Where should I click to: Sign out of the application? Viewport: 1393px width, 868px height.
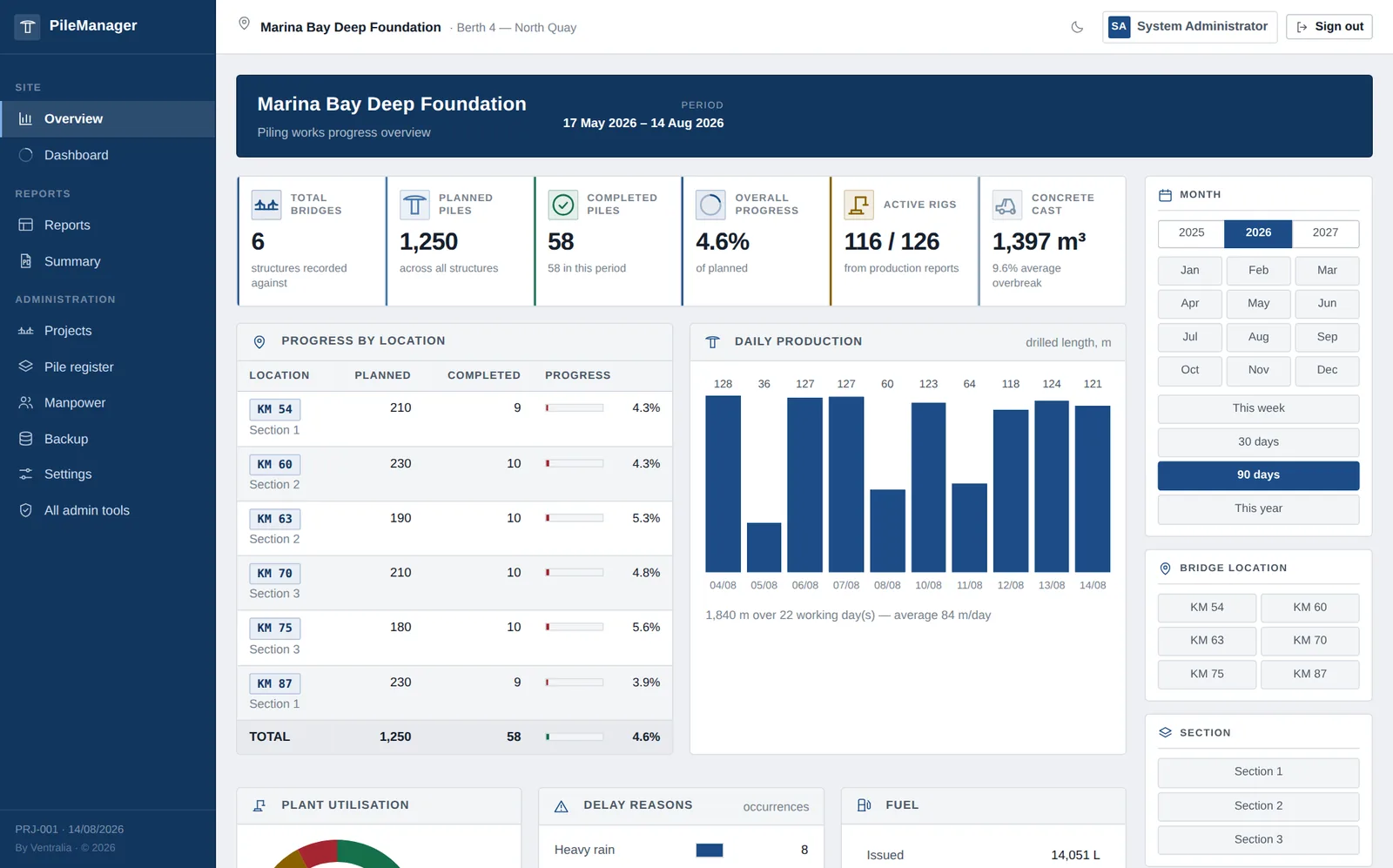click(1329, 27)
